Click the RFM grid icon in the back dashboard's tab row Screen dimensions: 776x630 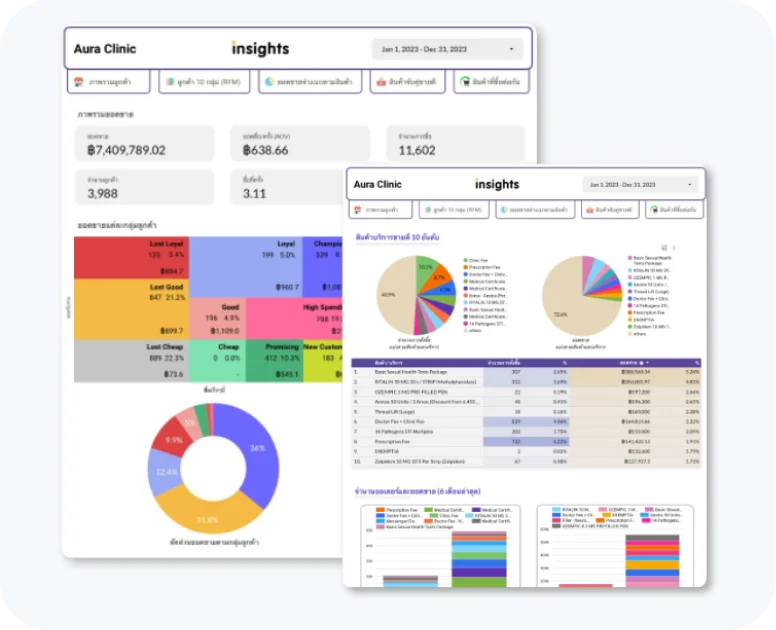(x=171, y=82)
